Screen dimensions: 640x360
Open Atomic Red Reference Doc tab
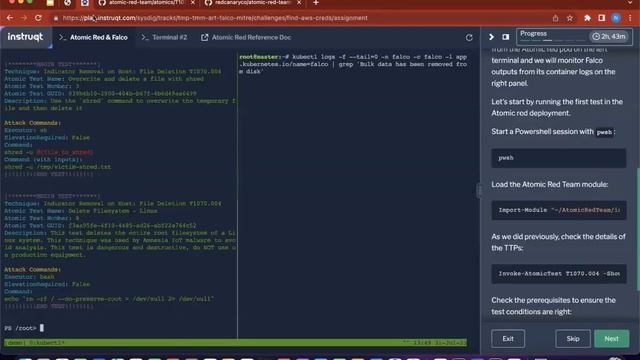[246, 38]
